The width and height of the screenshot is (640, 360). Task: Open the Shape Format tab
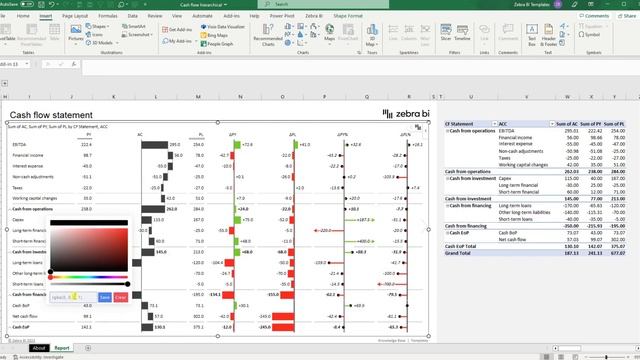[x=348, y=16]
